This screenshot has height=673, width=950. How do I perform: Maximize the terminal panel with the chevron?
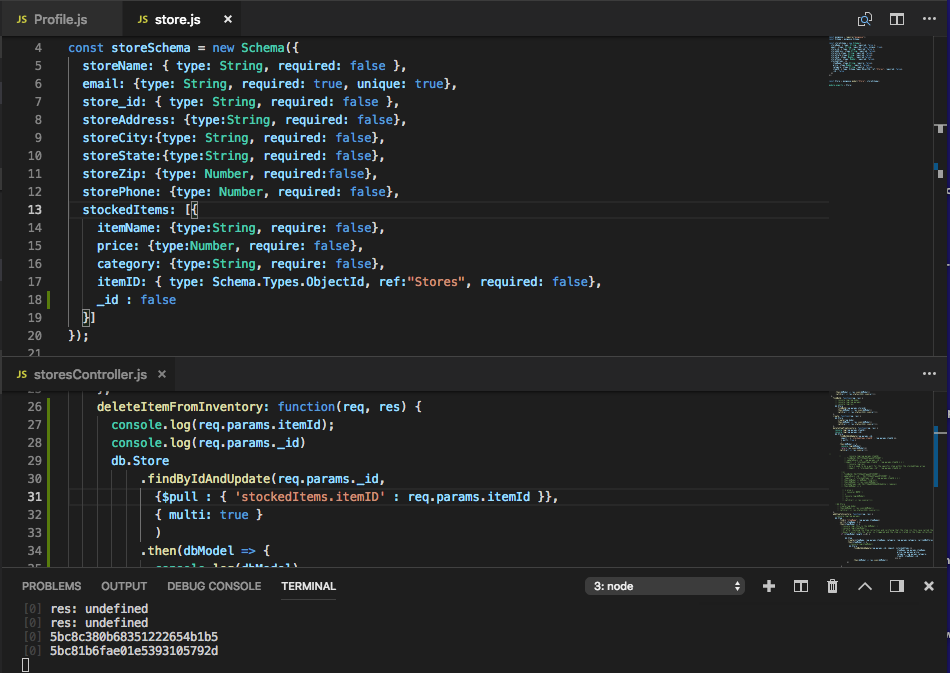[864, 586]
